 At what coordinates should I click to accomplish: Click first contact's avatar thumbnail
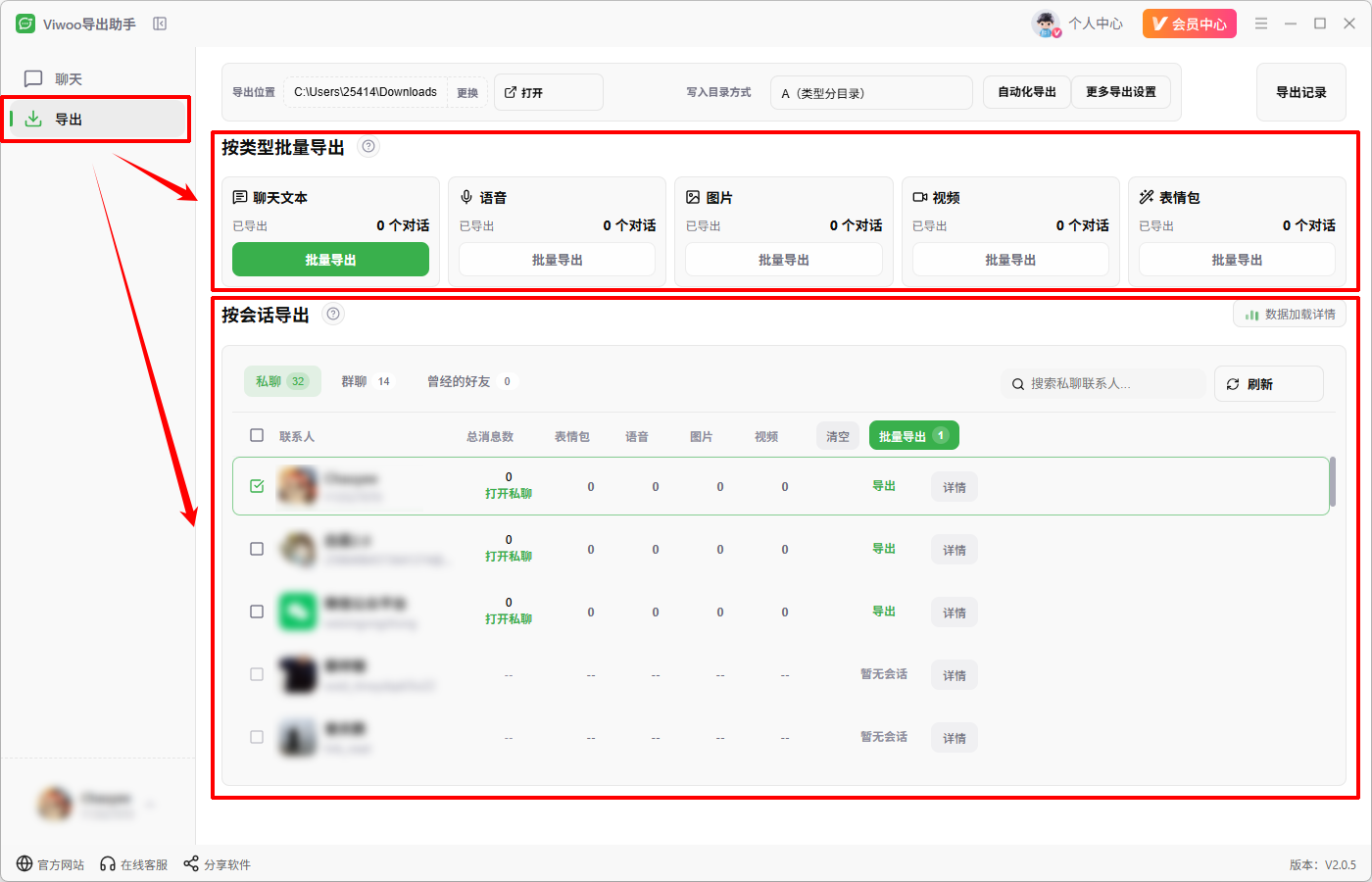pos(298,486)
